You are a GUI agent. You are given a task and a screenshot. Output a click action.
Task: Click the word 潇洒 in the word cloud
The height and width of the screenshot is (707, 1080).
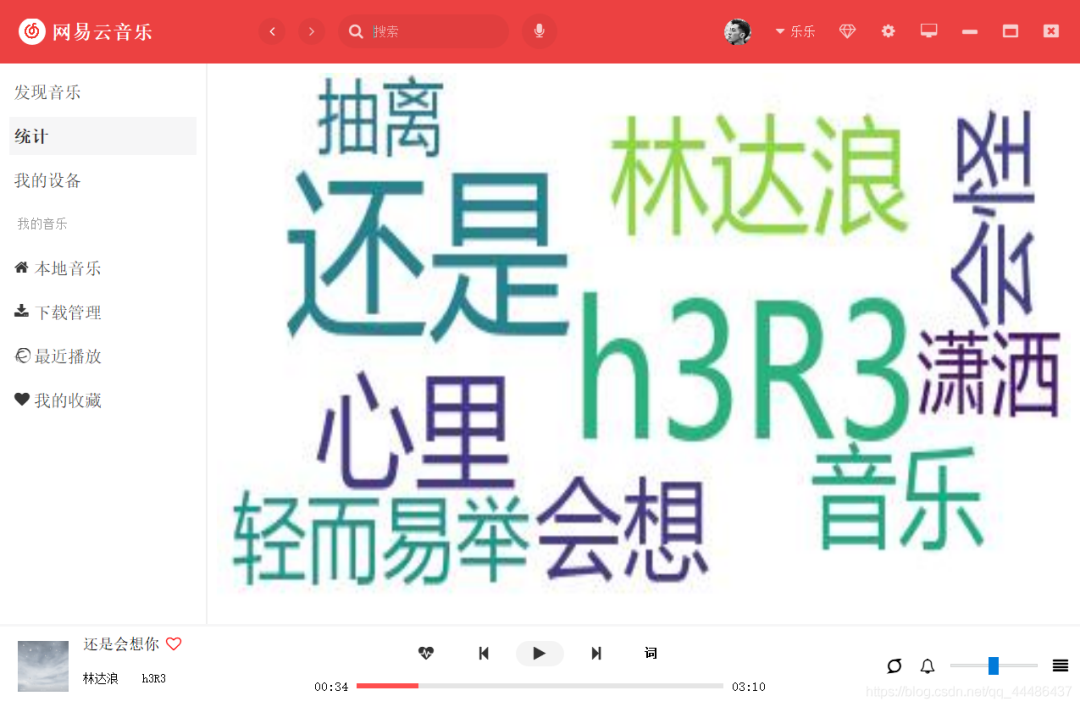(x=988, y=373)
